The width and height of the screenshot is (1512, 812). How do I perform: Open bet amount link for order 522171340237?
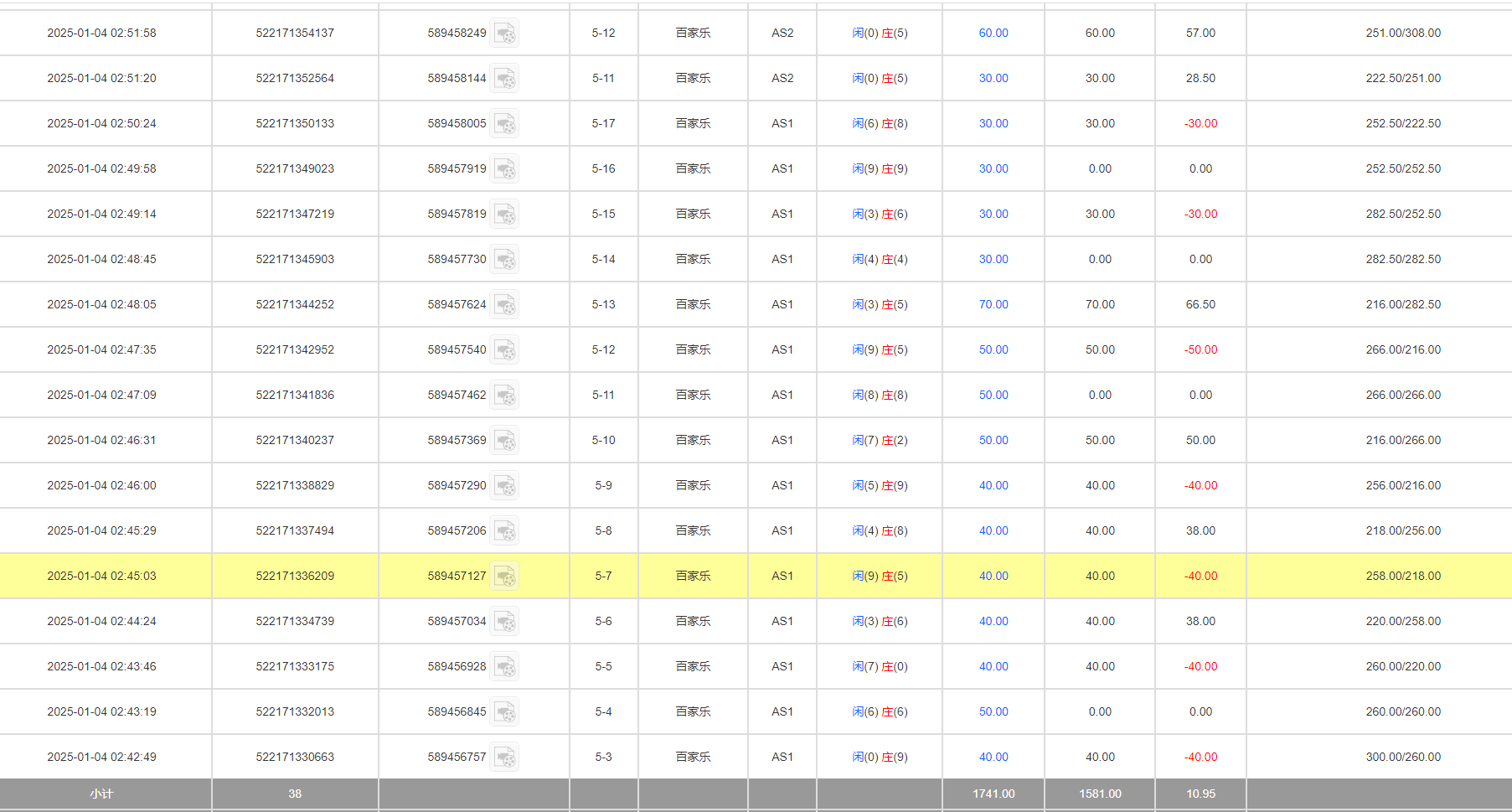[993, 441]
